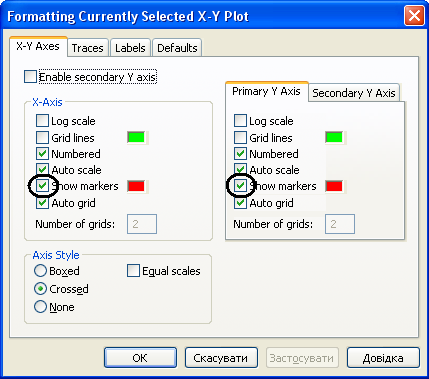
Task: Click the Скасувати cancel button
Action: tap(221, 358)
